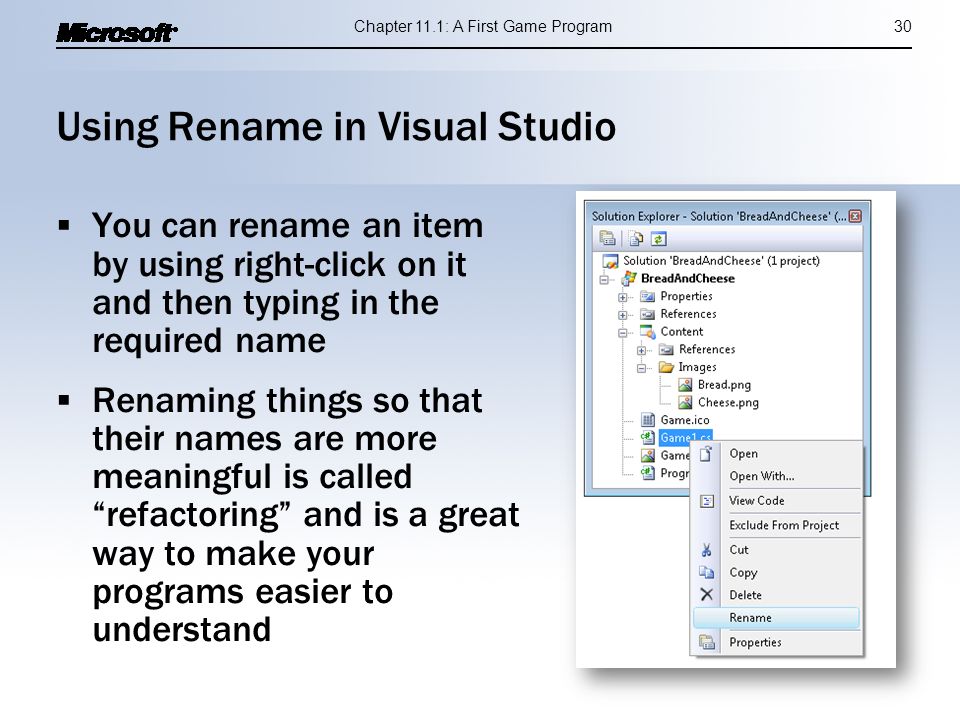Choose Exclude From Project
The image size is (960, 720).
point(784,525)
